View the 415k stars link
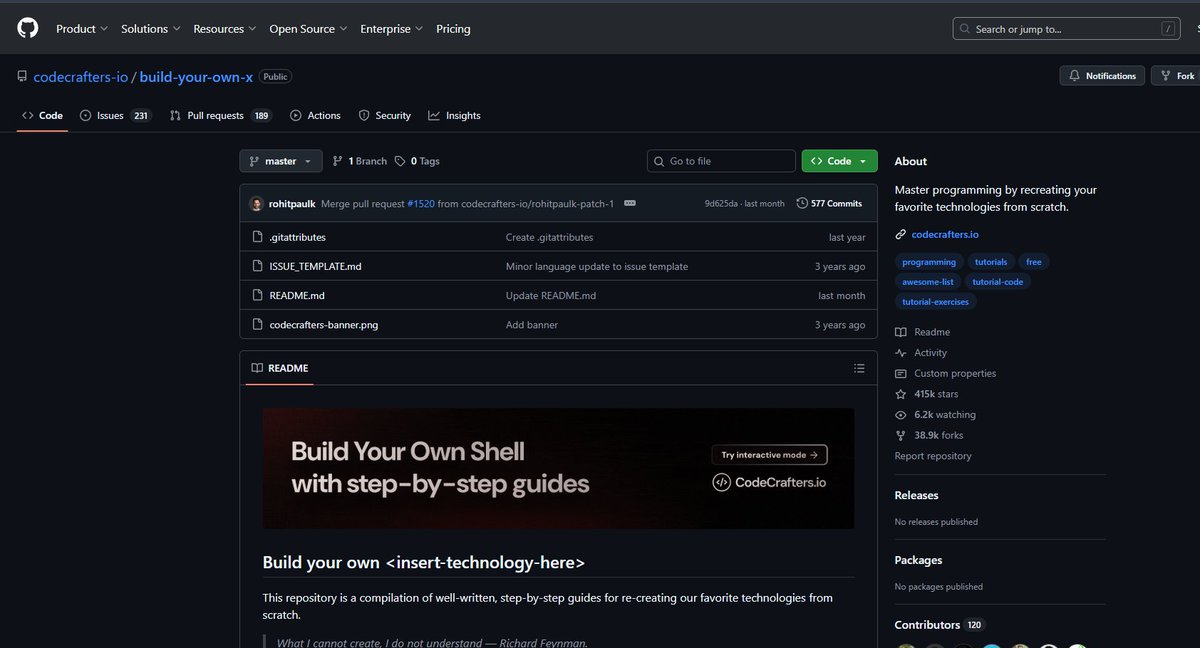The image size is (1200, 648). coord(927,394)
